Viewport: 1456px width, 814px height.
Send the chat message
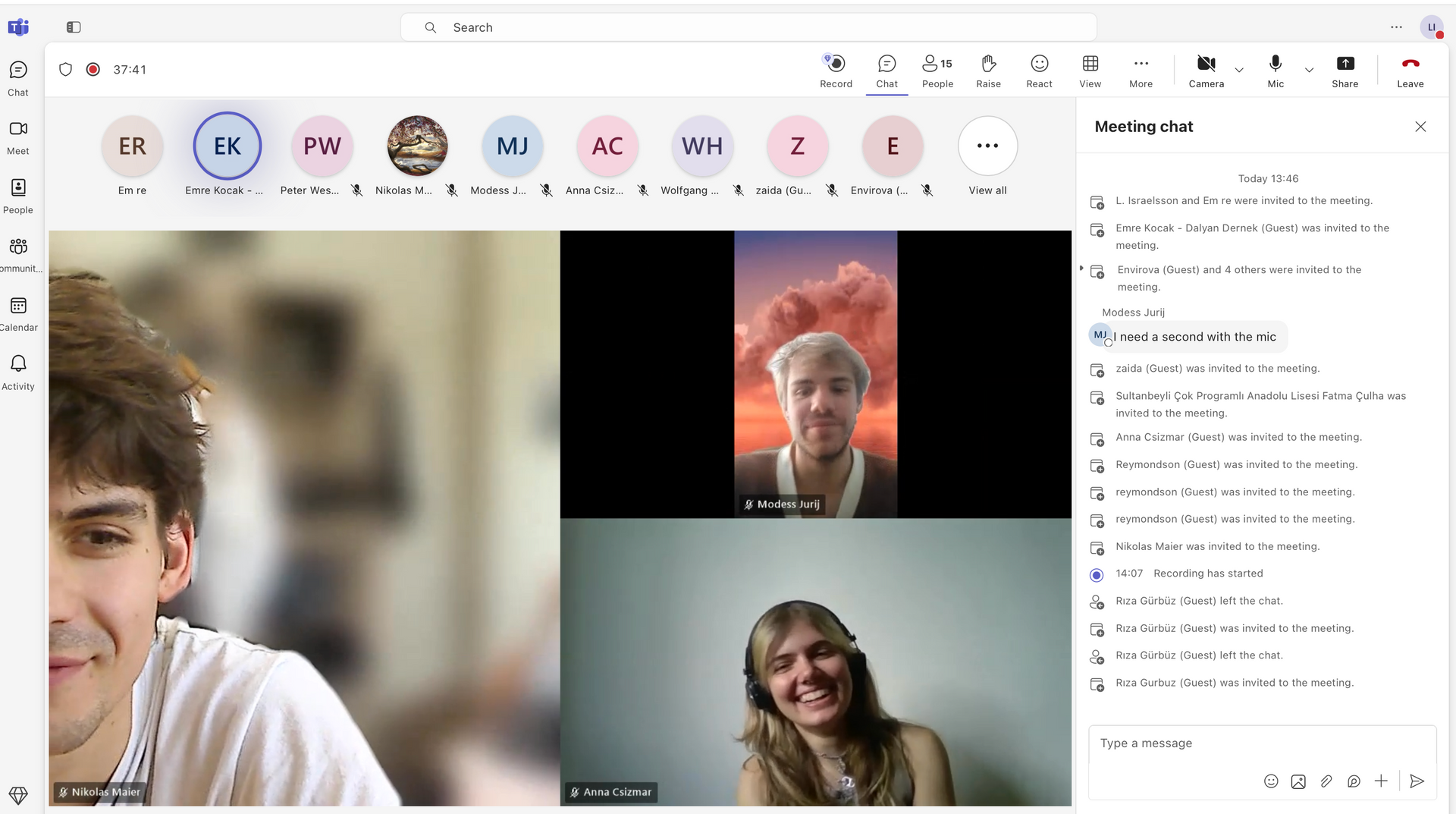[1417, 781]
